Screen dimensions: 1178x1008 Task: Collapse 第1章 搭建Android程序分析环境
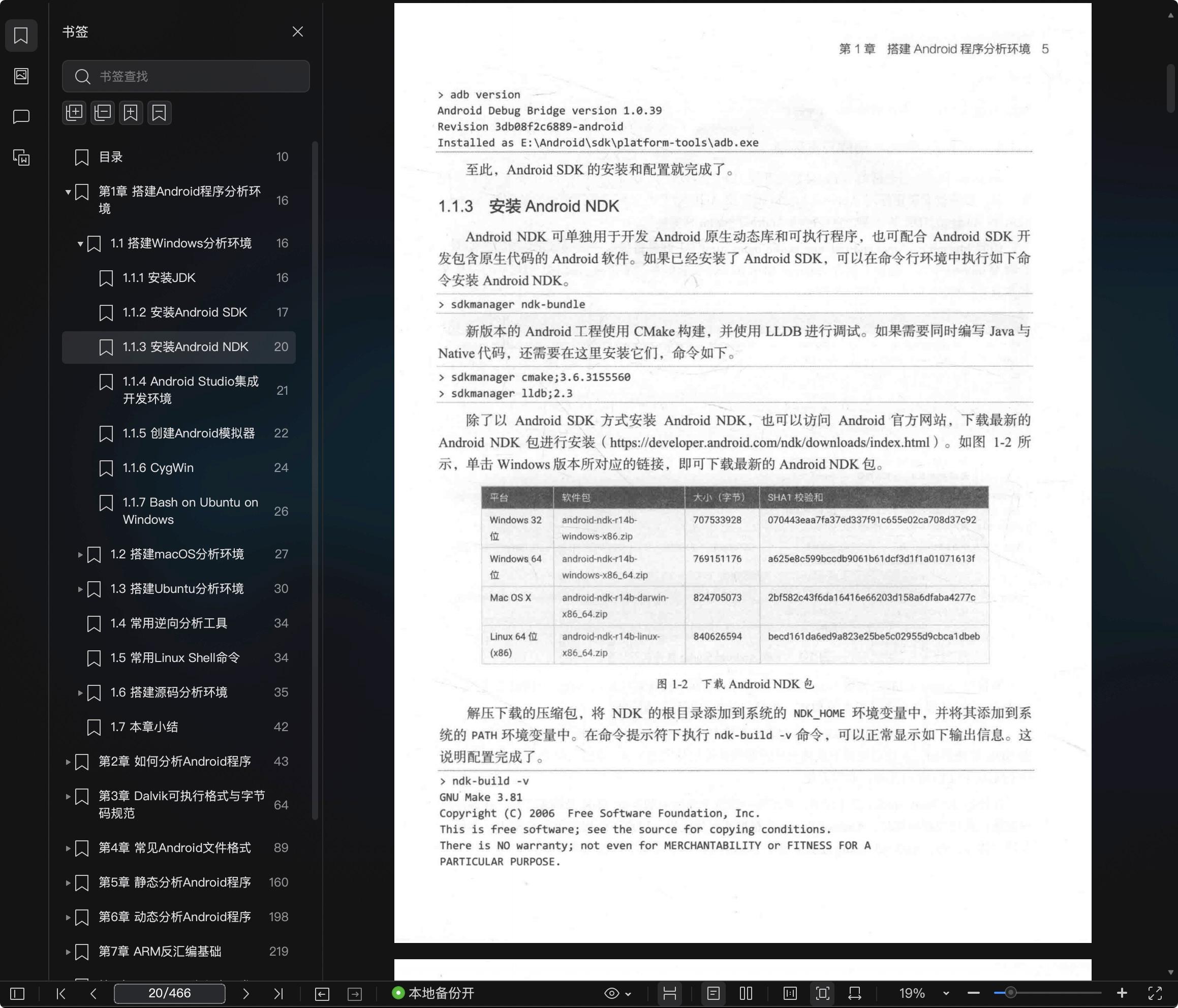68,192
